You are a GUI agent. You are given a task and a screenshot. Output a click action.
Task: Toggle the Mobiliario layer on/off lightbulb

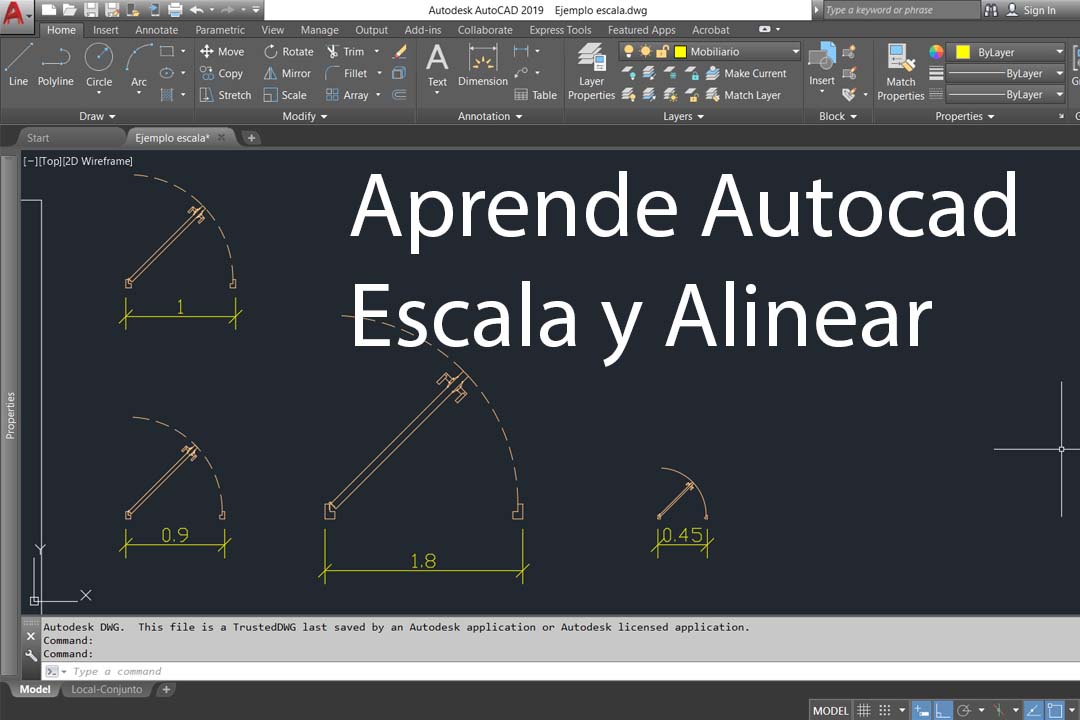[628, 52]
